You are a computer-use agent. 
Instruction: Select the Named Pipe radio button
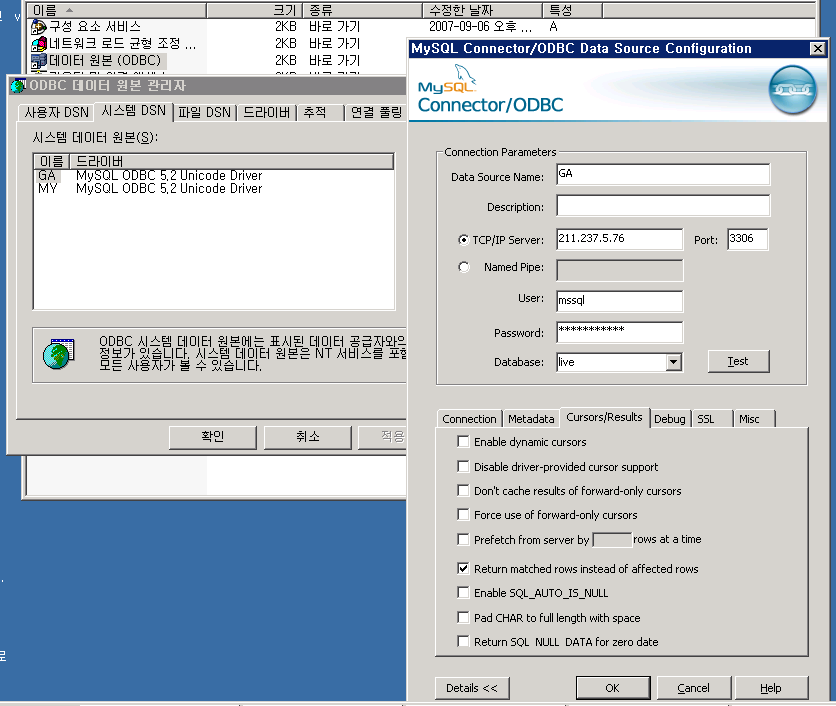coord(464,267)
